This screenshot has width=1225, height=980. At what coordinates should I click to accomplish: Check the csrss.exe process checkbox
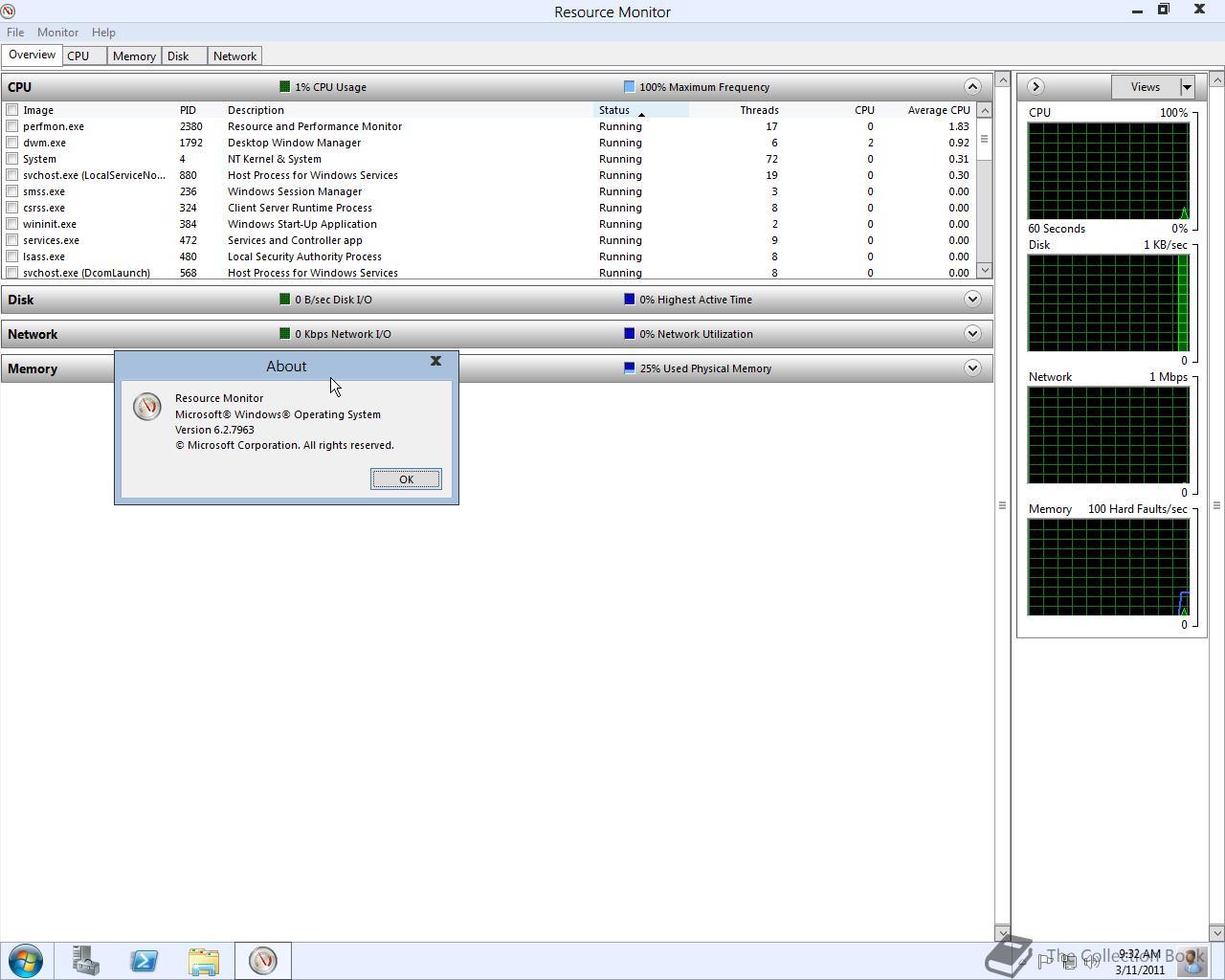coord(12,208)
